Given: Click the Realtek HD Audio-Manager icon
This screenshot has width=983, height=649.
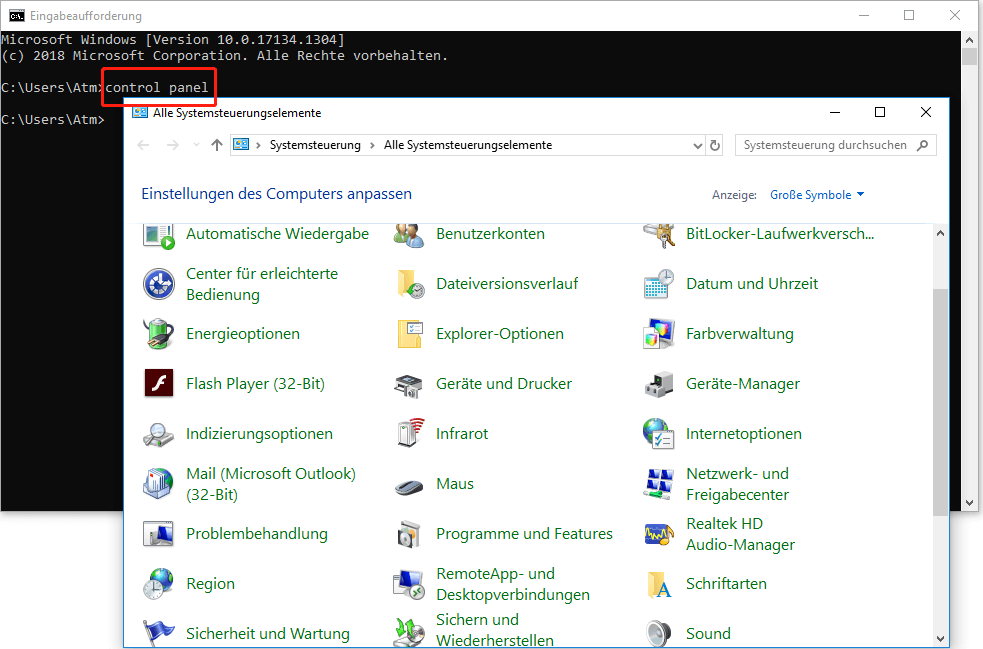Looking at the screenshot, I should coord(659,534).
